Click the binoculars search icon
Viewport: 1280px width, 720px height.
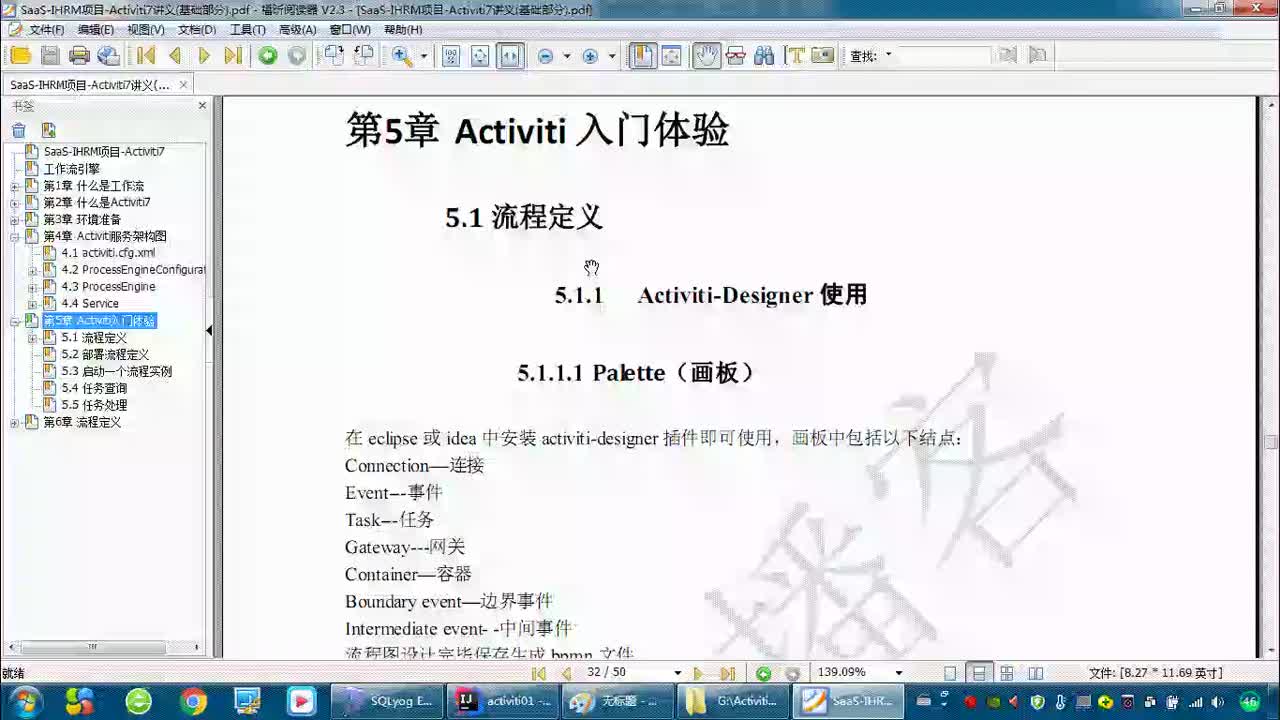tap(764, 56)
